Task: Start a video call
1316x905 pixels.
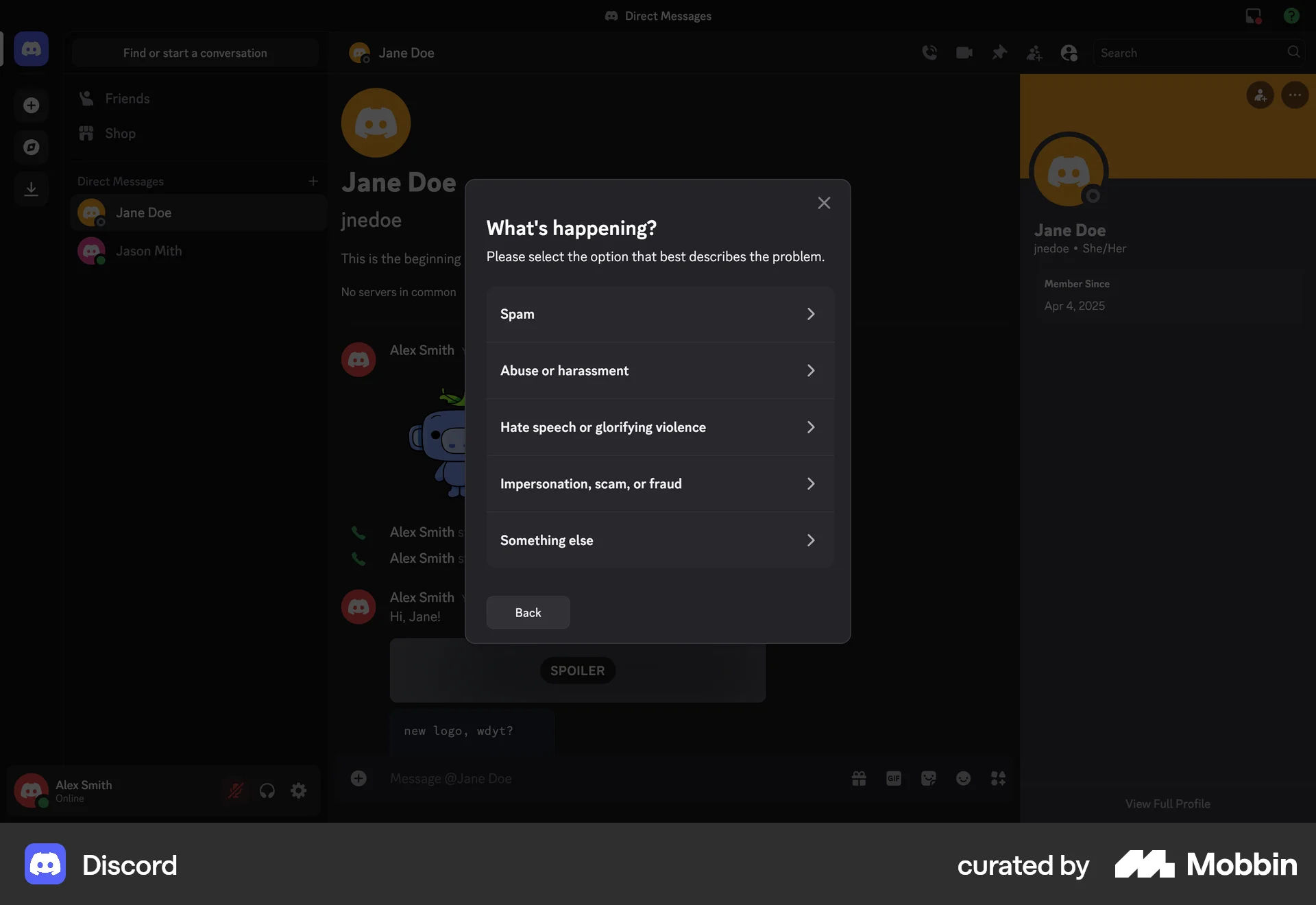Action: [964, 52]
